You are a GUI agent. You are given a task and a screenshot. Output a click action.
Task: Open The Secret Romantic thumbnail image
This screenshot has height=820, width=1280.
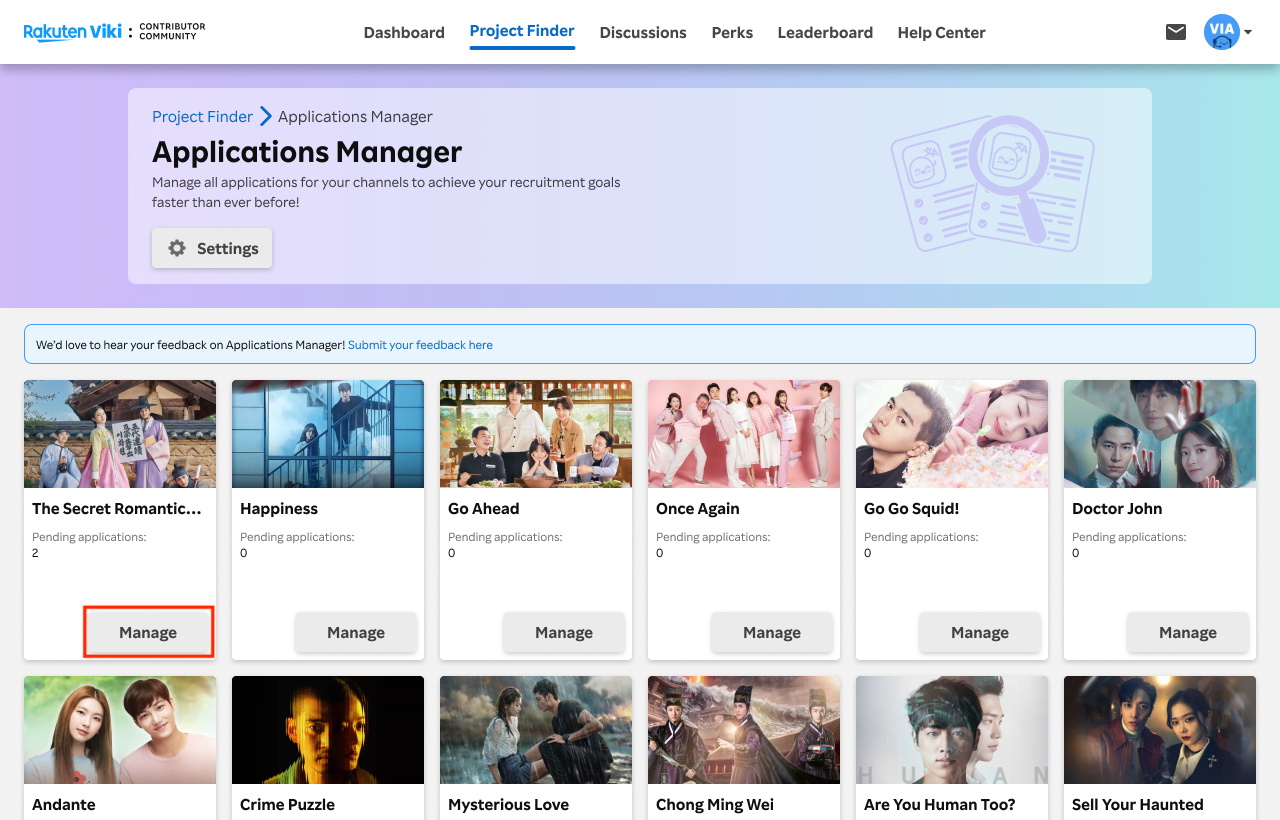[x=120, y=434]
